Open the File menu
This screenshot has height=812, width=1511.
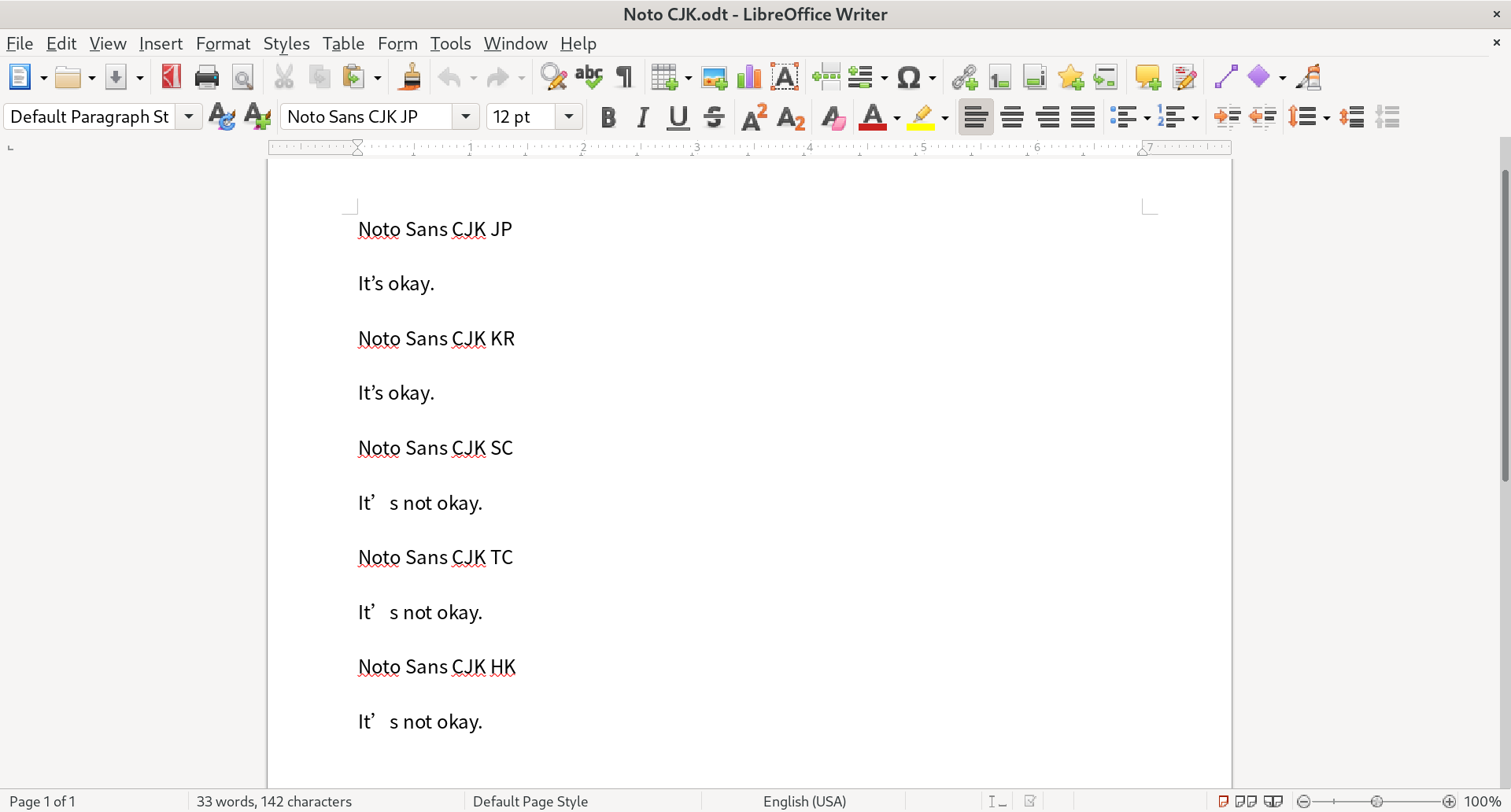tap(20, 43)
